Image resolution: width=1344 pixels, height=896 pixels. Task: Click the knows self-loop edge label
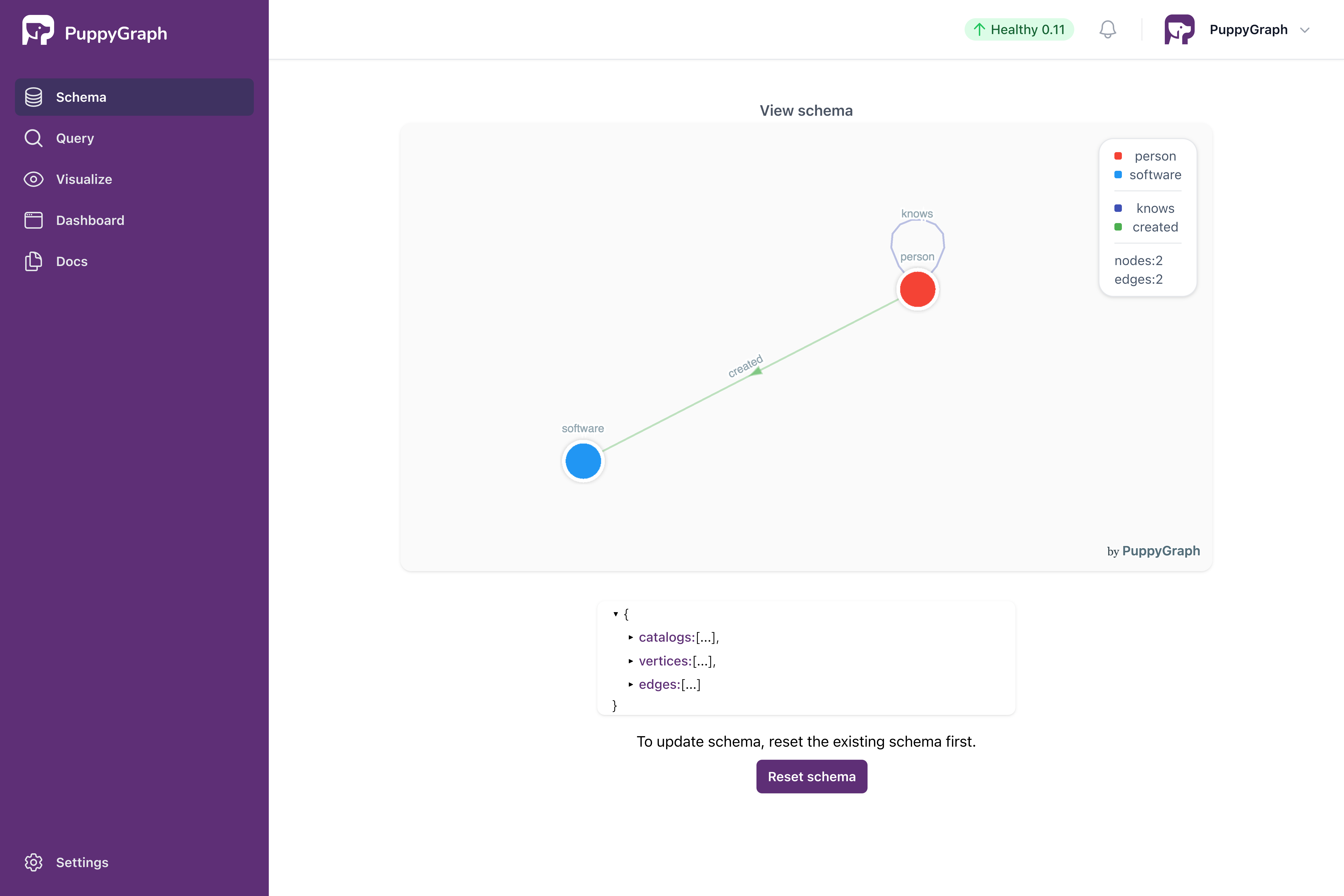(x=917, y=214)
